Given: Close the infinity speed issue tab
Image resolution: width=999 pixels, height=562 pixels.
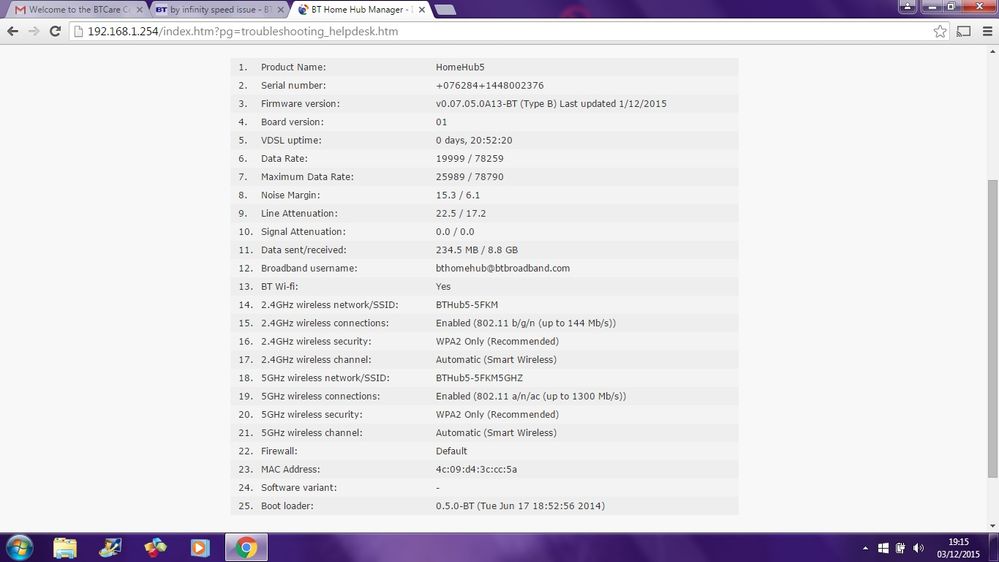Looking at the screenshot, I should pyautogui.click(x=280, y=10).
